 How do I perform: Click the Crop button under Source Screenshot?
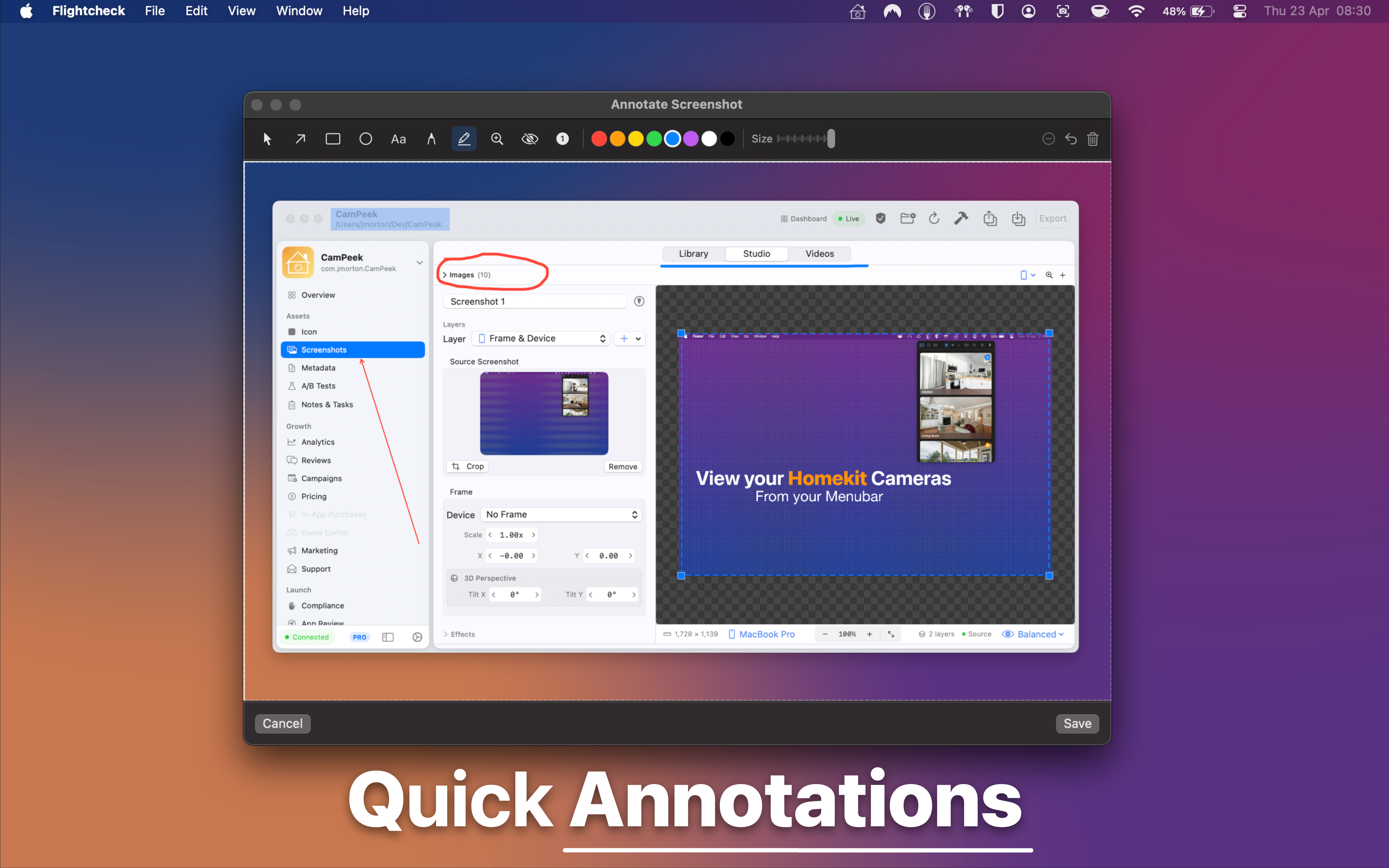467,466
